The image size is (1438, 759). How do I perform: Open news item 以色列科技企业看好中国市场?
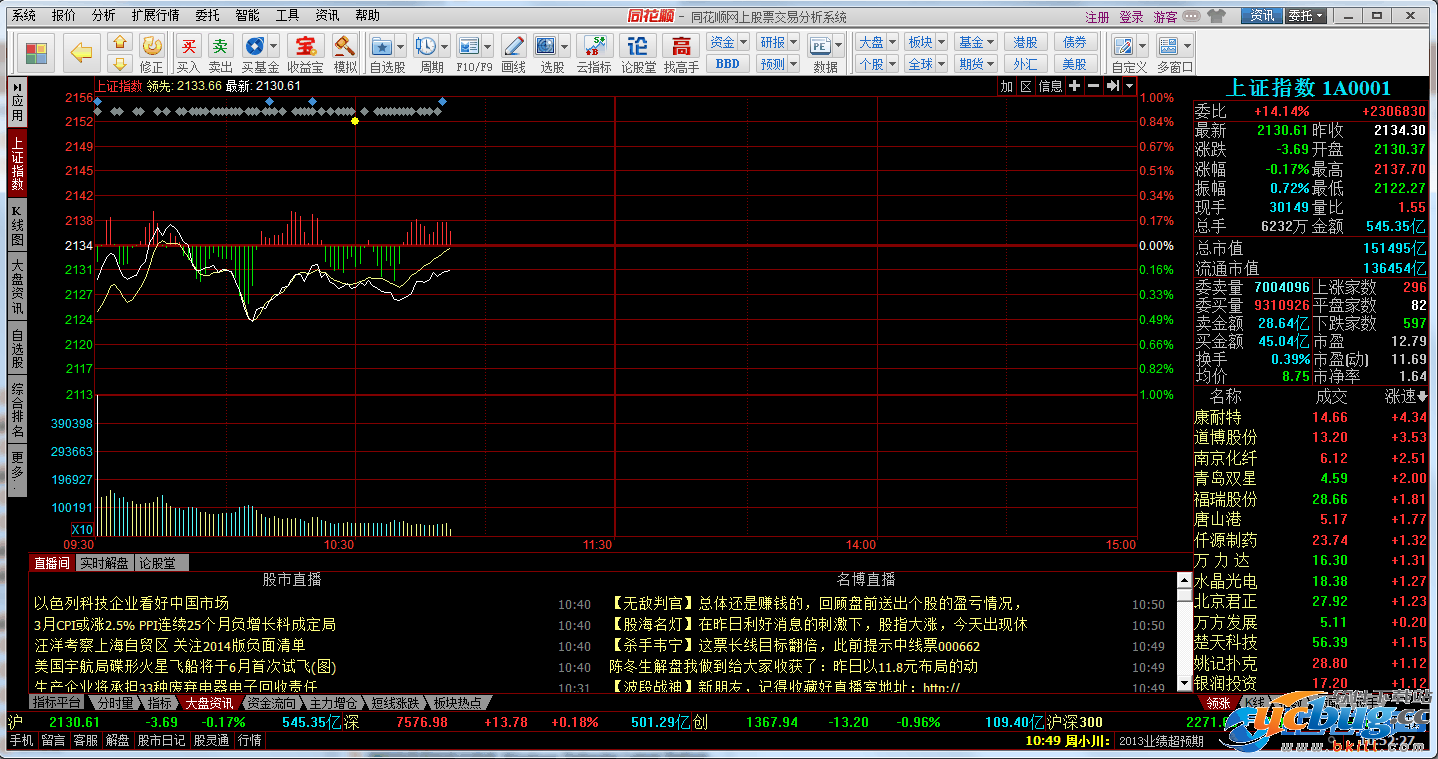point(131,603)
